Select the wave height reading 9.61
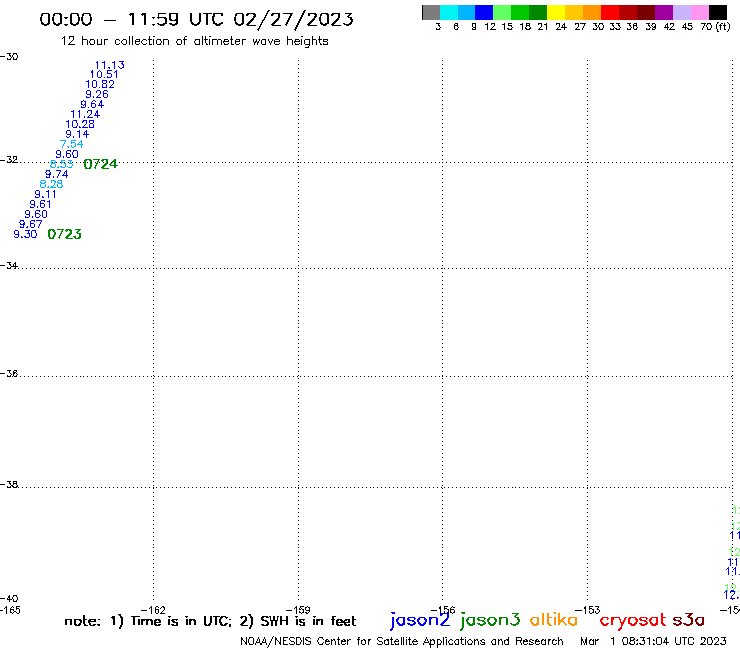The height and width of the screenshot is (650, 740). [x=40, y=204]
